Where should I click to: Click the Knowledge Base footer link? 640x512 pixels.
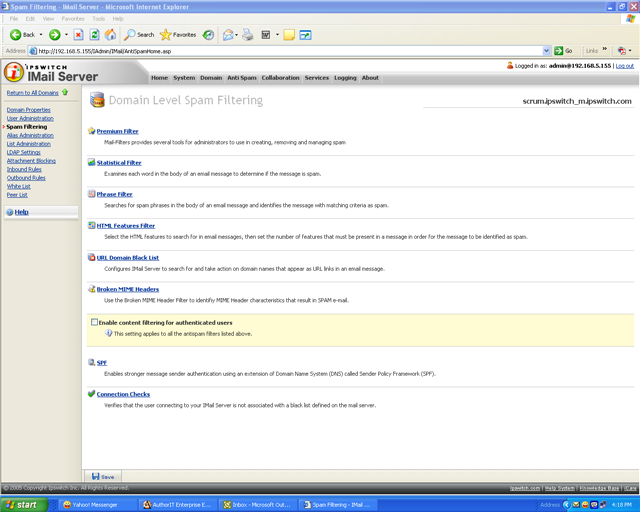(x=599, y=488)
